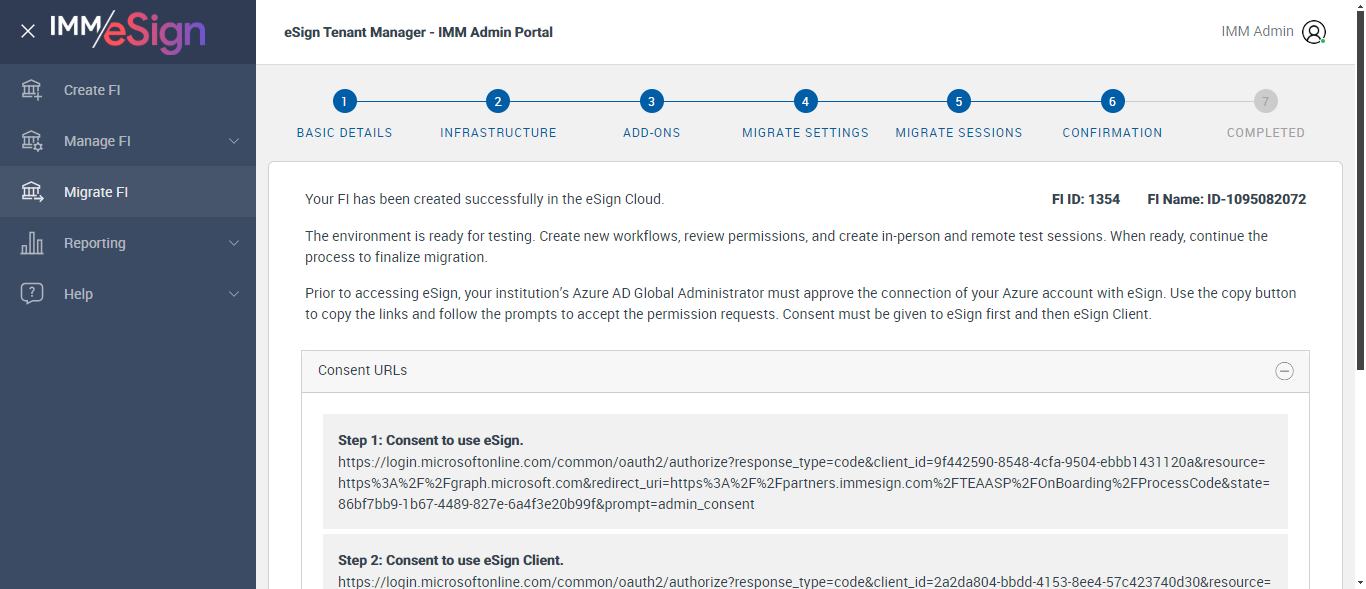
Task: Click the COMPLETED step label
Action: (x=1266, y=133)
